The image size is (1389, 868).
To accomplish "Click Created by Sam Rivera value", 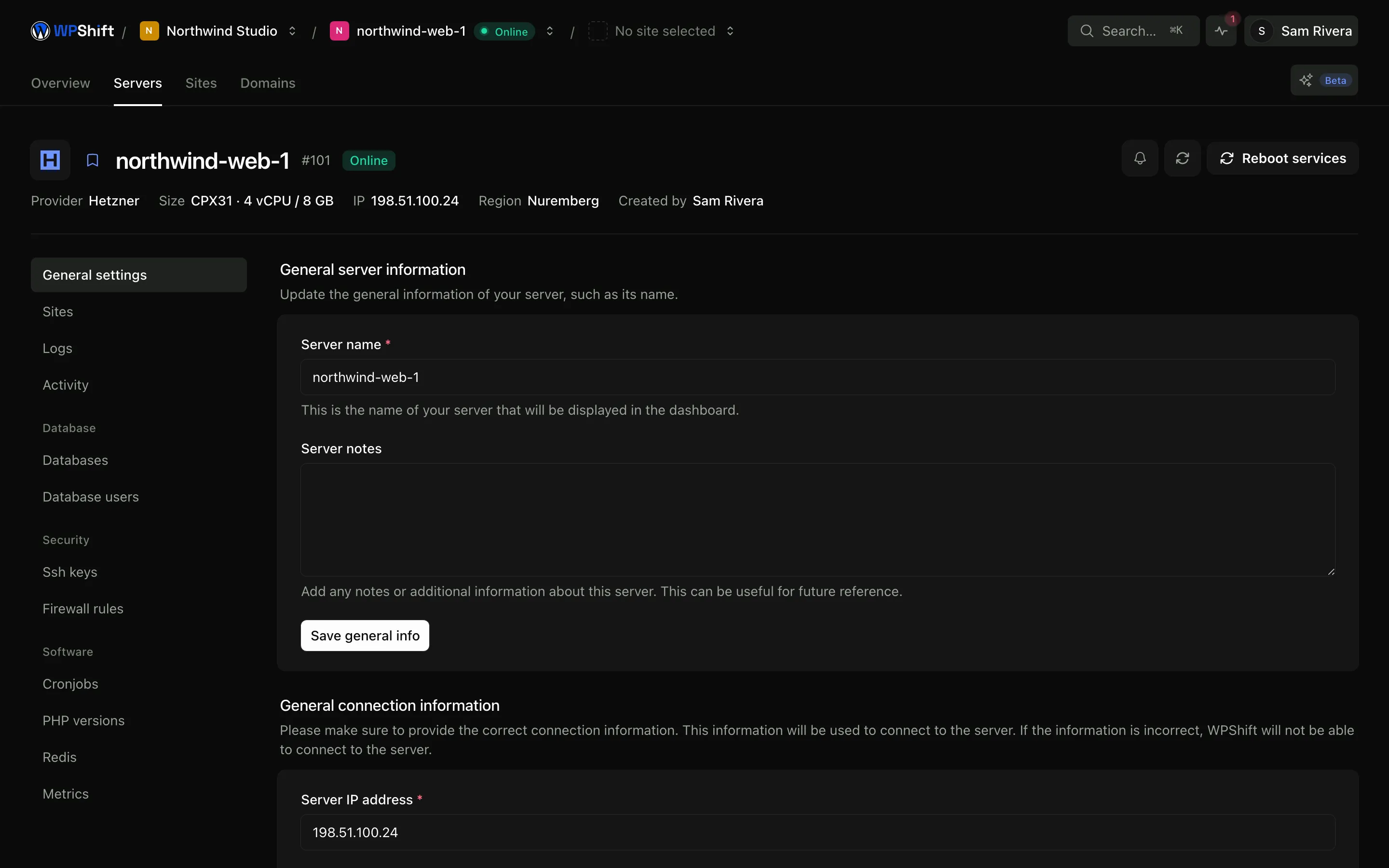I will 728,201.
